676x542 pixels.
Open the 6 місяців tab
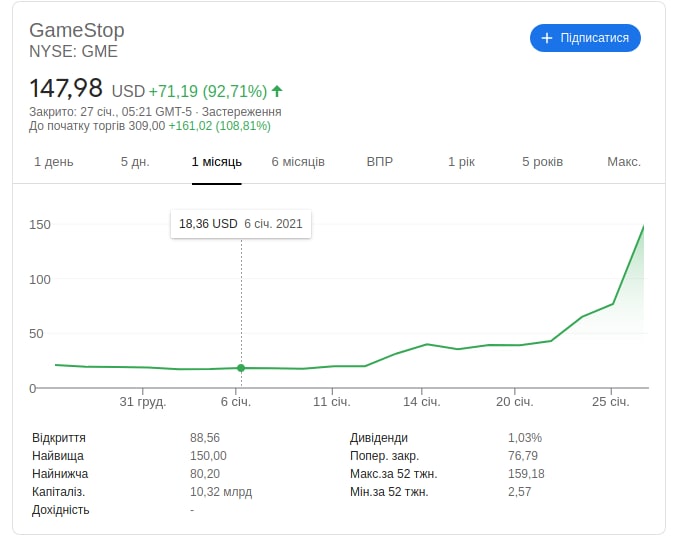298,162
